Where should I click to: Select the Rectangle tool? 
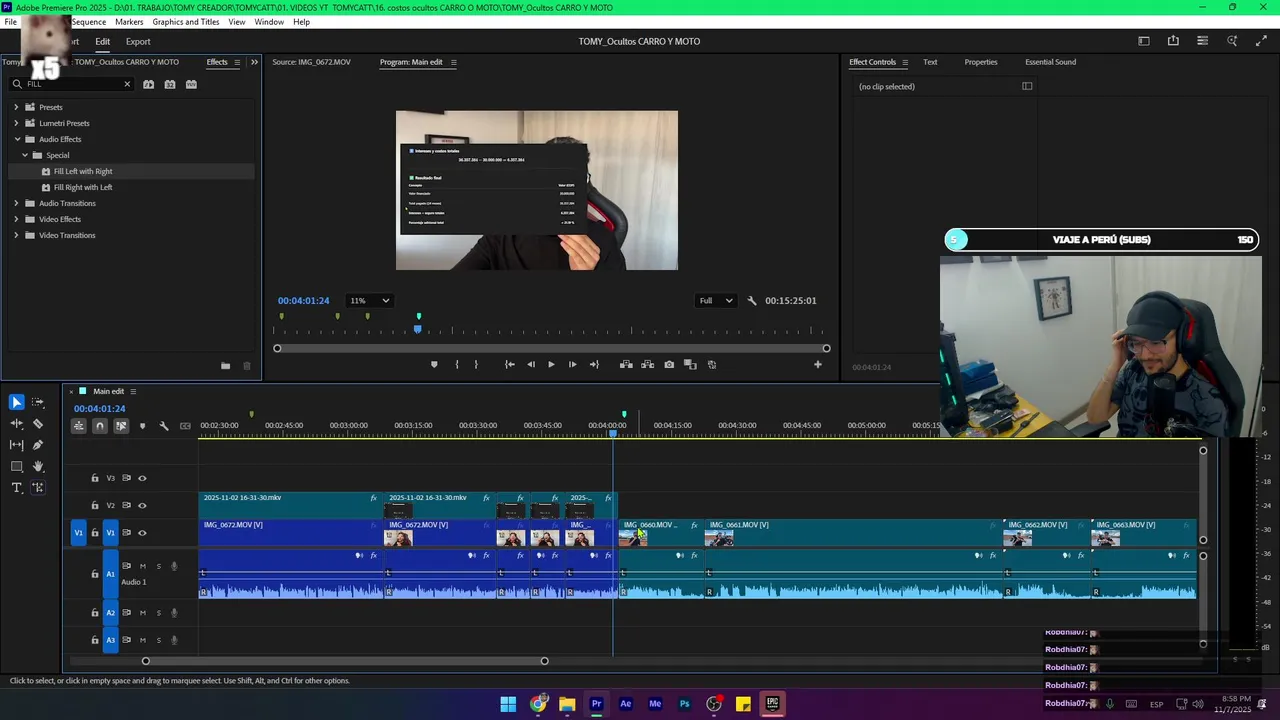point(17,466)
